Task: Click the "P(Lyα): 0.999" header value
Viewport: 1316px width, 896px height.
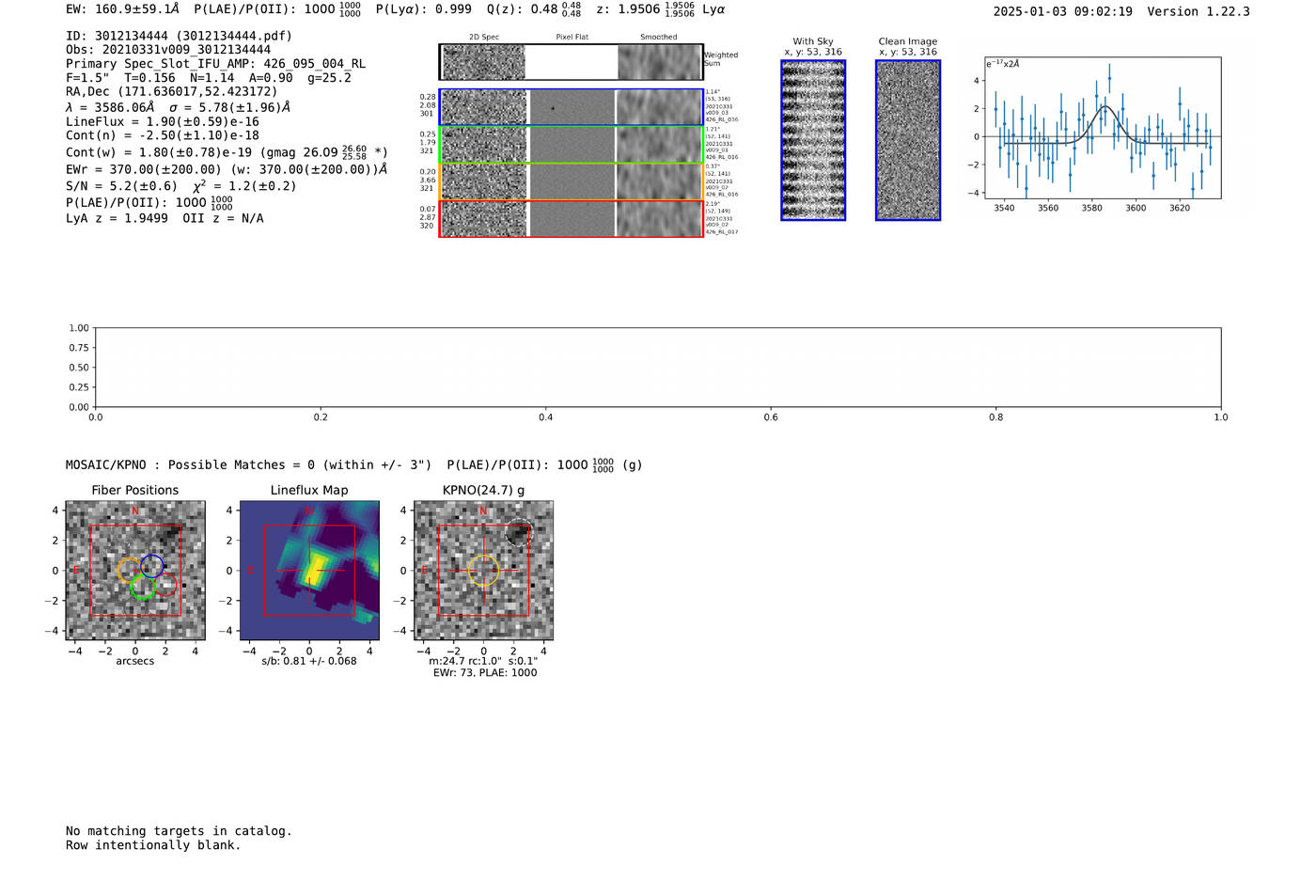Action: coord(424,9)
